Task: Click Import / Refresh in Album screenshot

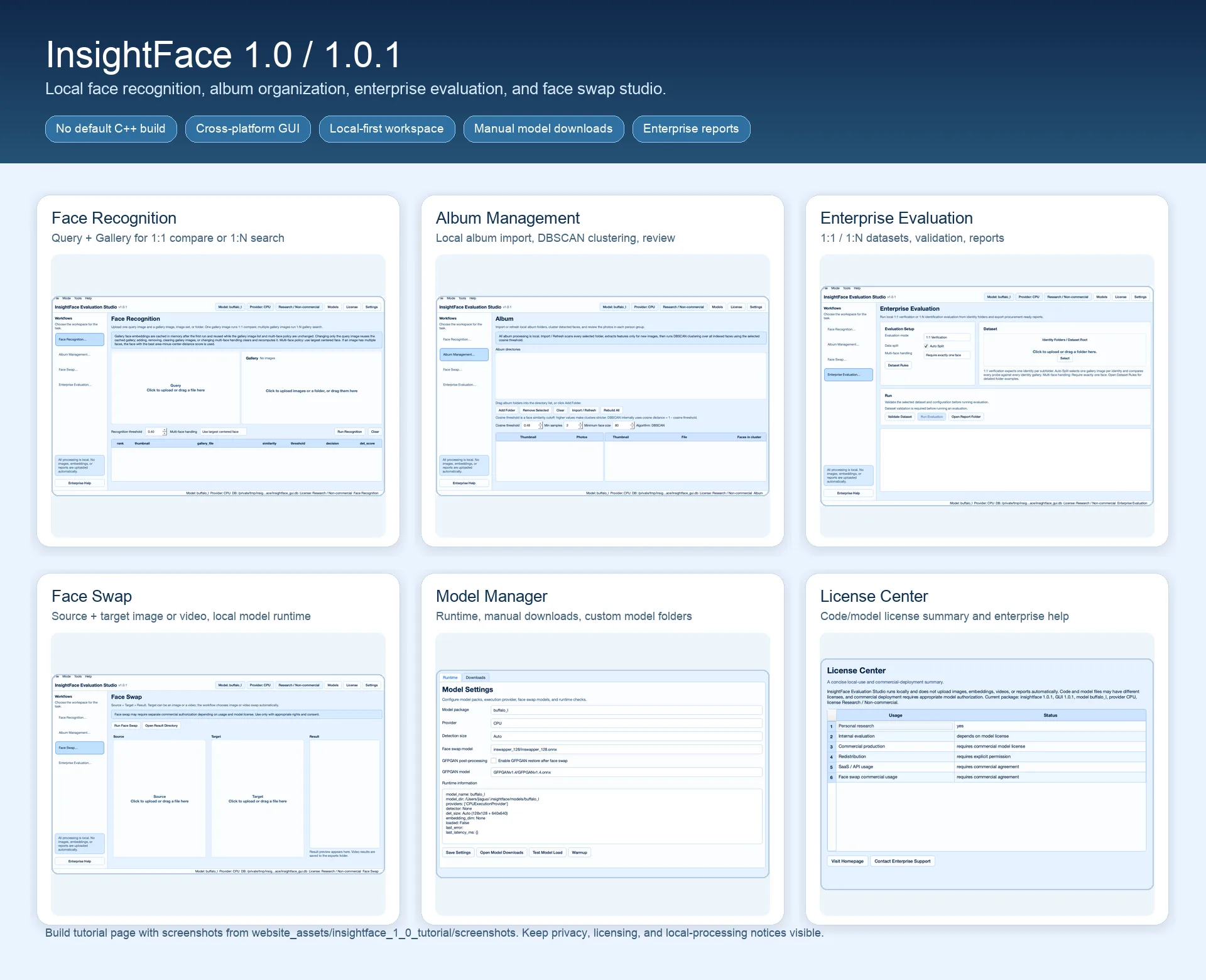Action: click(584, 410)
